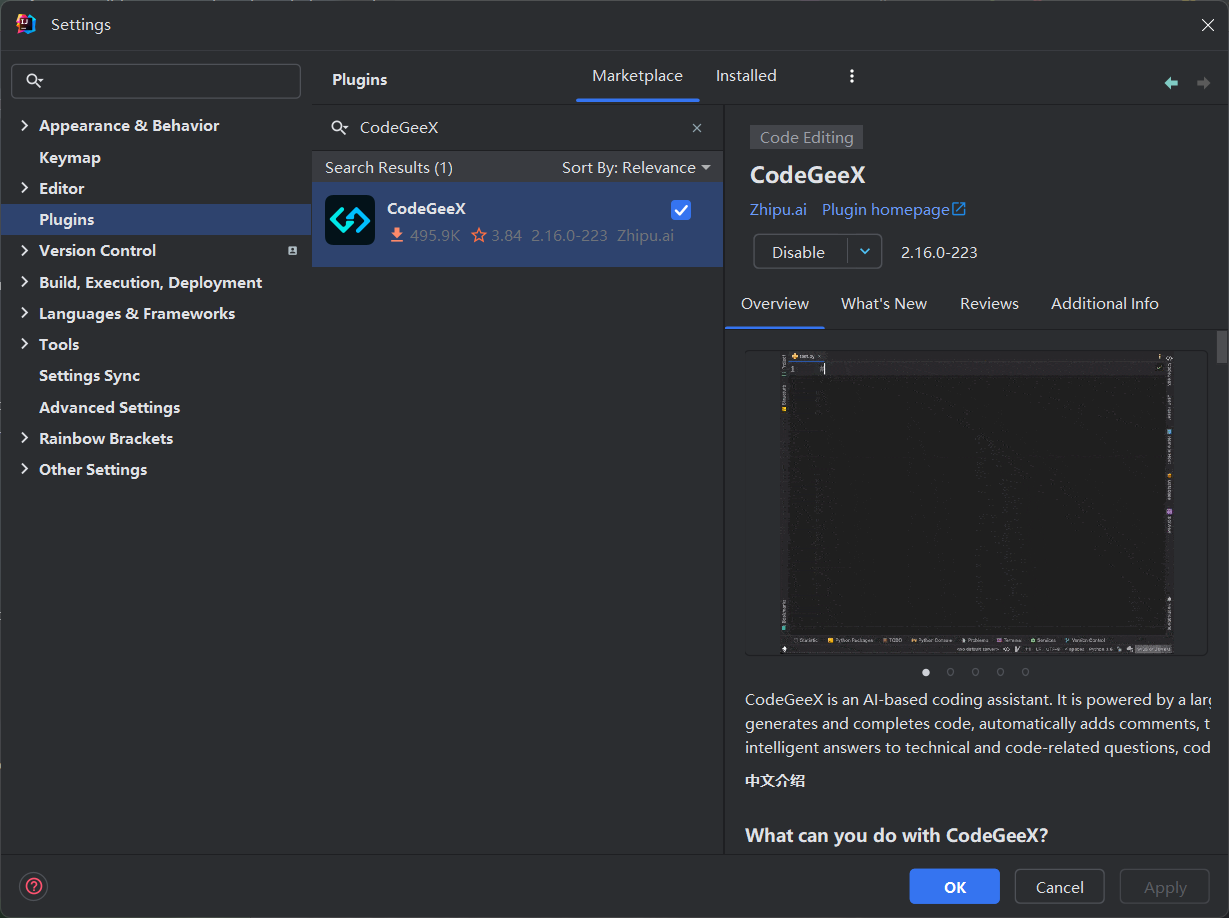Image resolution: width=1229 pixels, height=918 pixels.
Task: Select the second screenshot carousel dot
Action: point(950,672)
